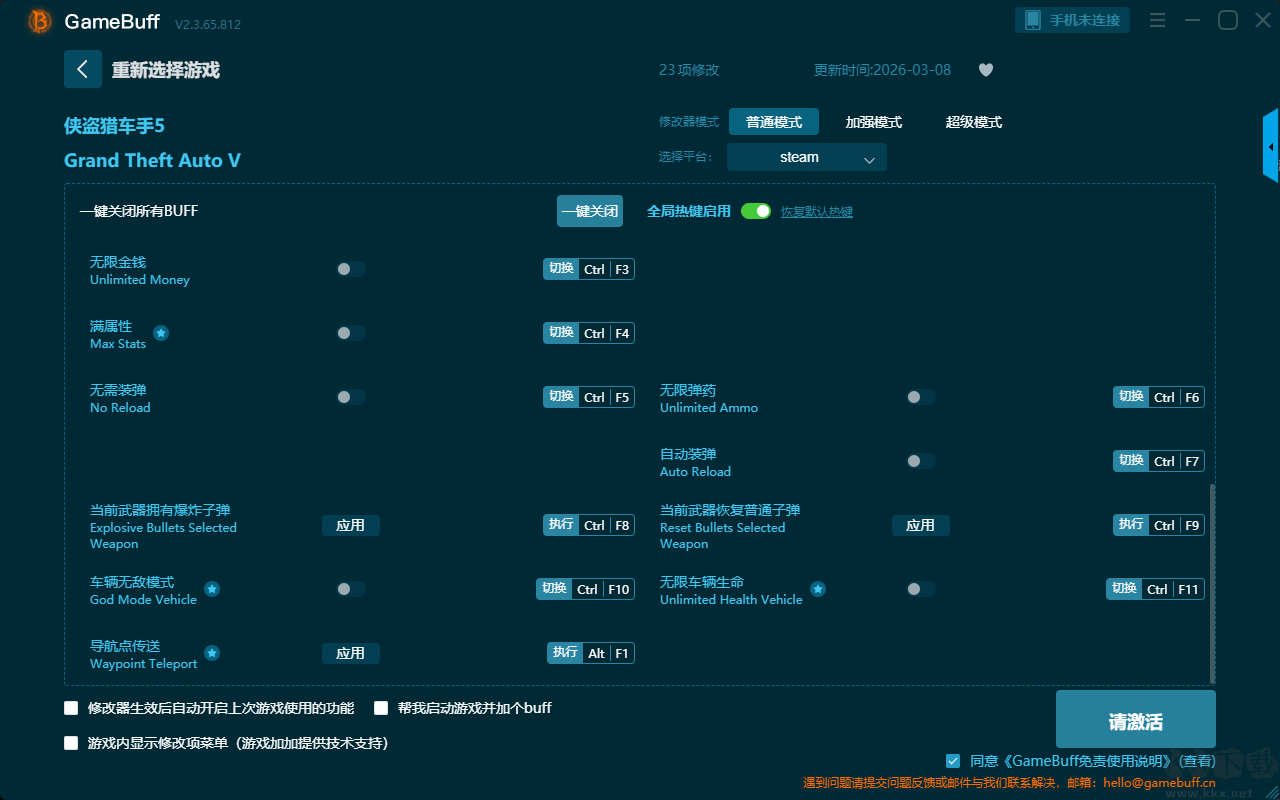Enable the Unlimited Money toggle
The width and height of the screenshot is (1280, 800).
[x=351, y=269]
